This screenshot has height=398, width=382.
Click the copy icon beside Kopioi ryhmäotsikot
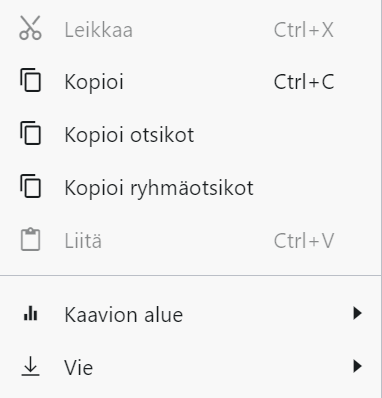pyautogui.click(x=30, y=186)
